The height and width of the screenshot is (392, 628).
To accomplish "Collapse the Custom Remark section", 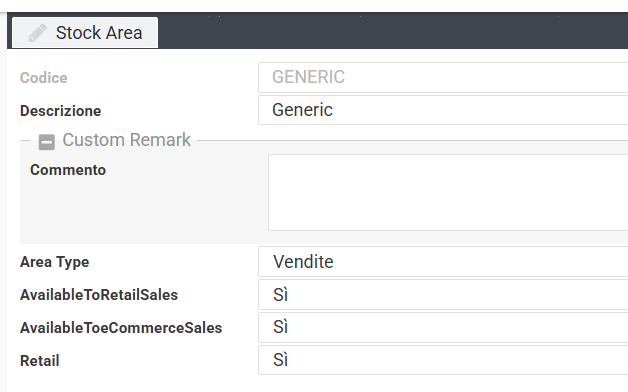I will pyautogui.click(x=46, y=142).
